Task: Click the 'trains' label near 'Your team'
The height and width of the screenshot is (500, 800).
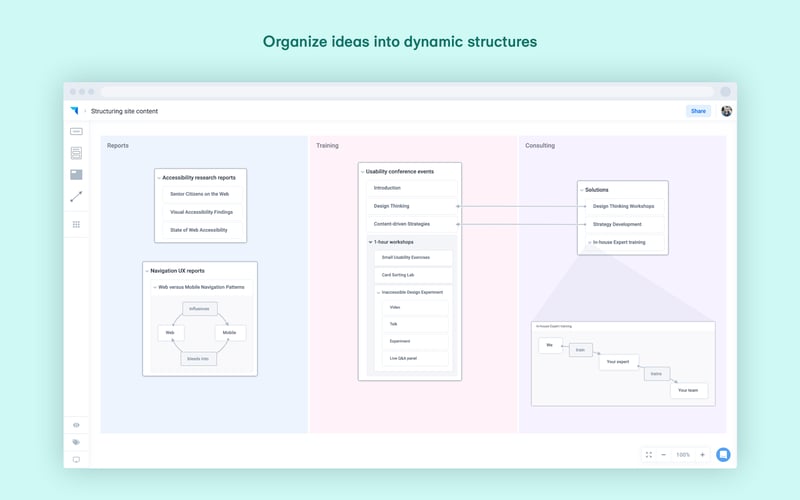Action: pos(656,374)
